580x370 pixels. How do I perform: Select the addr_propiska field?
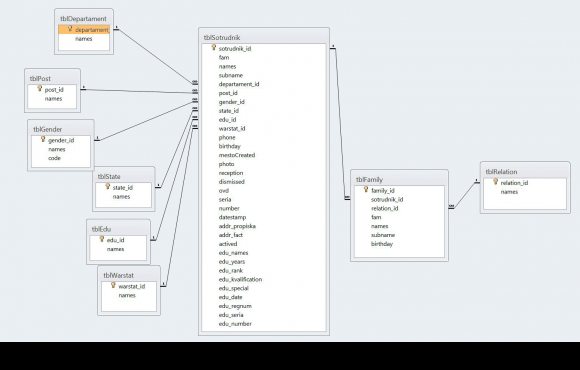point(237,226)
